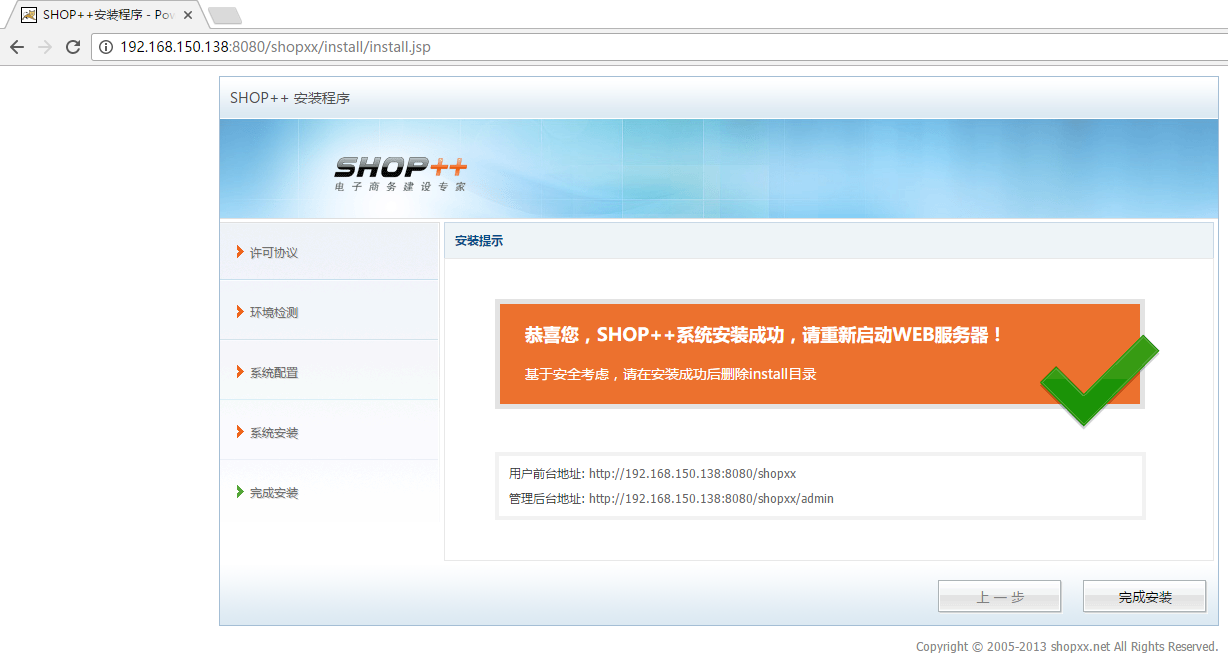Click the 删除install目录 security notice text
Screen dimensions: 1228x659
[x=670, y=374]
